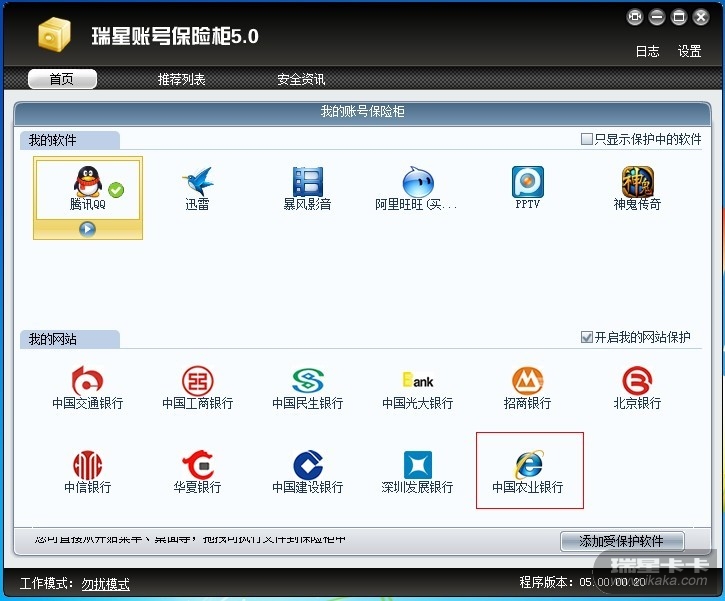Click the golden safe logo in title bar
The height and width of the screenshot is (601, 725).
tap(55, 35)
